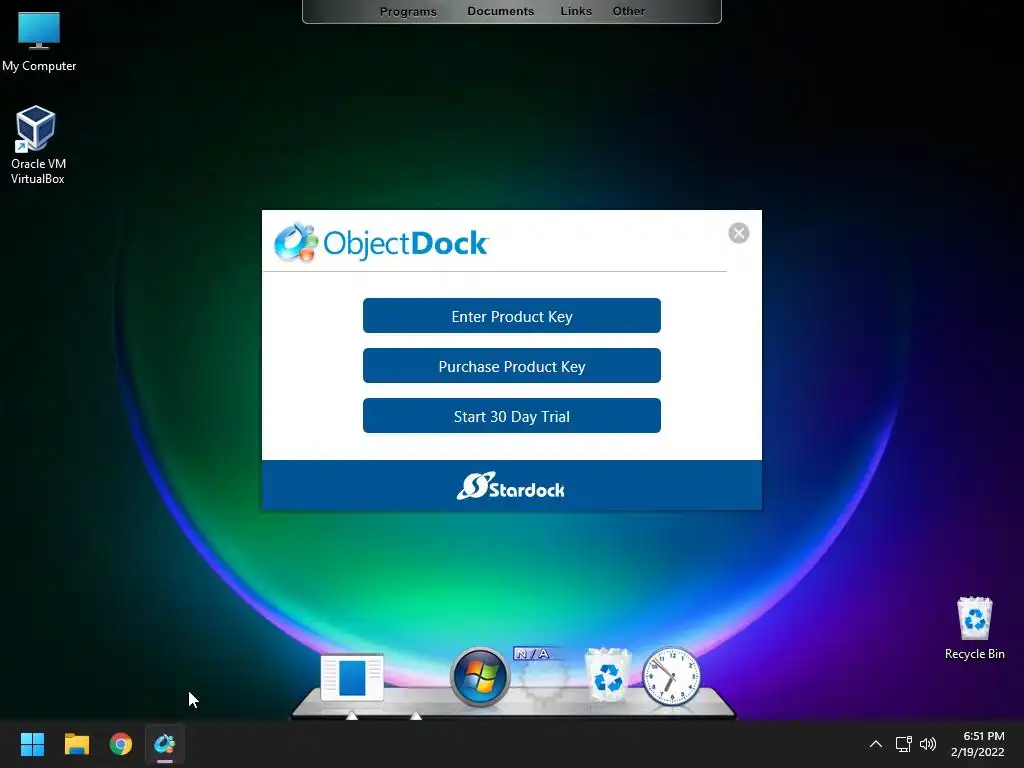Viewport: 1024px width, 768px height.
Task: Open the Other tab on top dock
Action: click(628, 11)
